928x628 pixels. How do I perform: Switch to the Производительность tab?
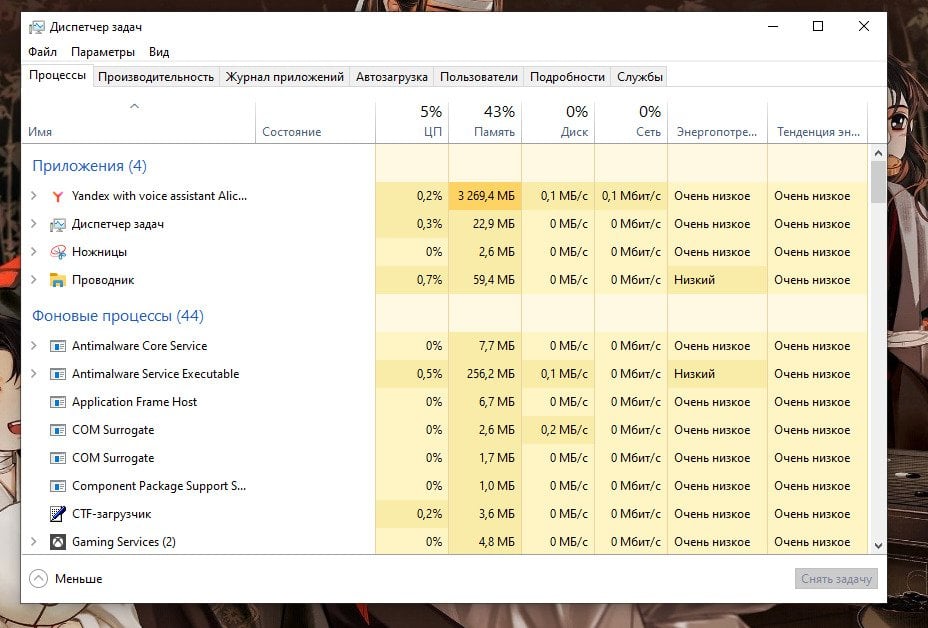pyautogui.click(x=156, y=77)
